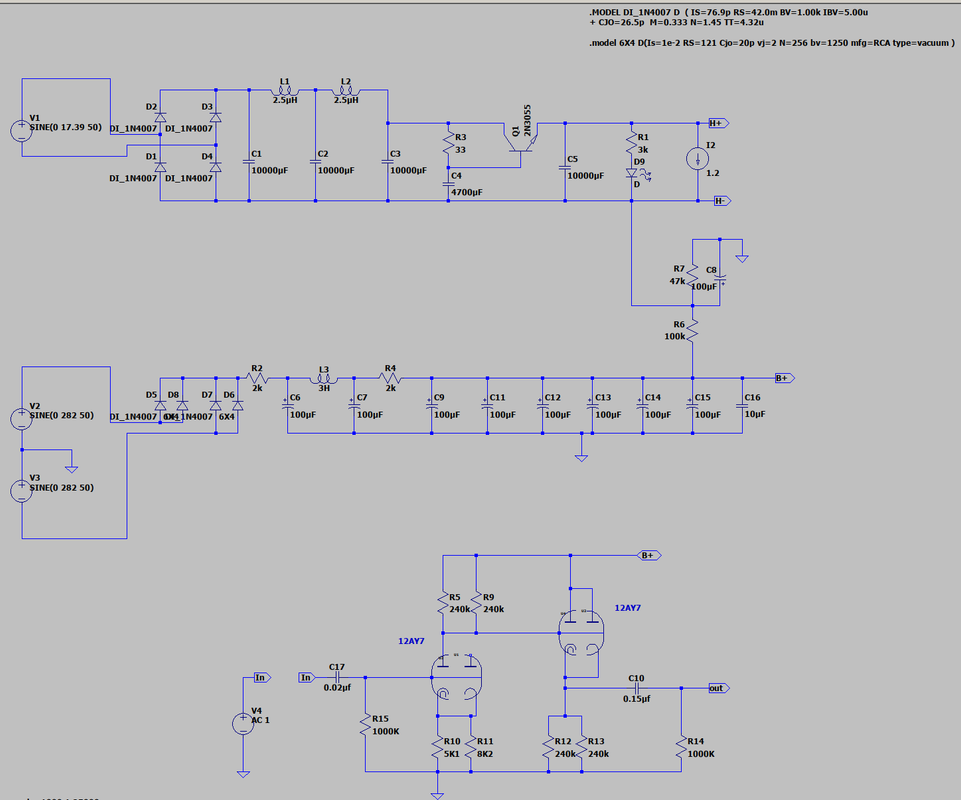
Task: Click the C3 10000µF value text
Action: pos(409,170)
